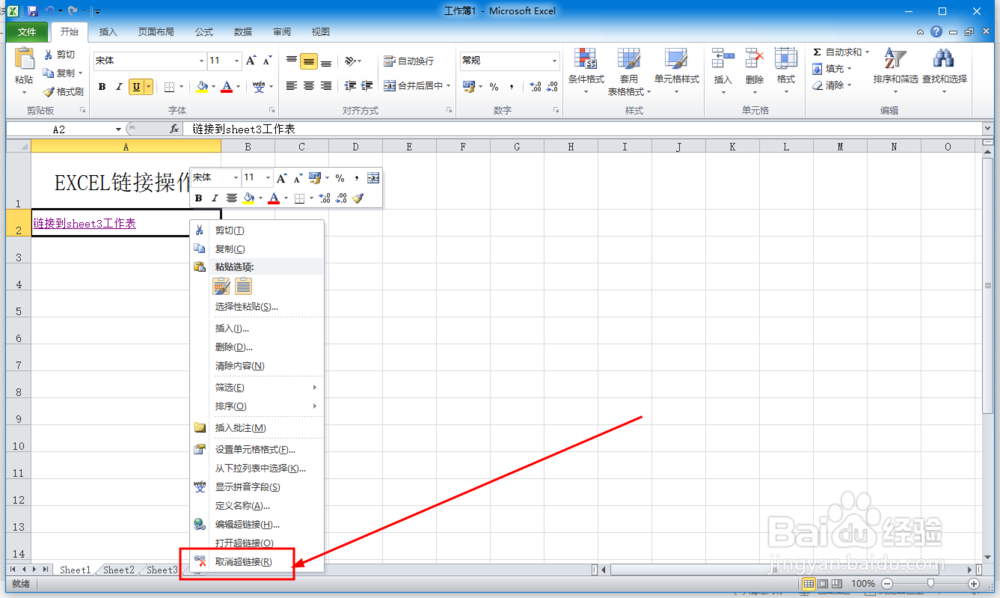Apply italic from ribbon font group
The width and height of the screenshot is (1000, 598).
pos(119,87)
